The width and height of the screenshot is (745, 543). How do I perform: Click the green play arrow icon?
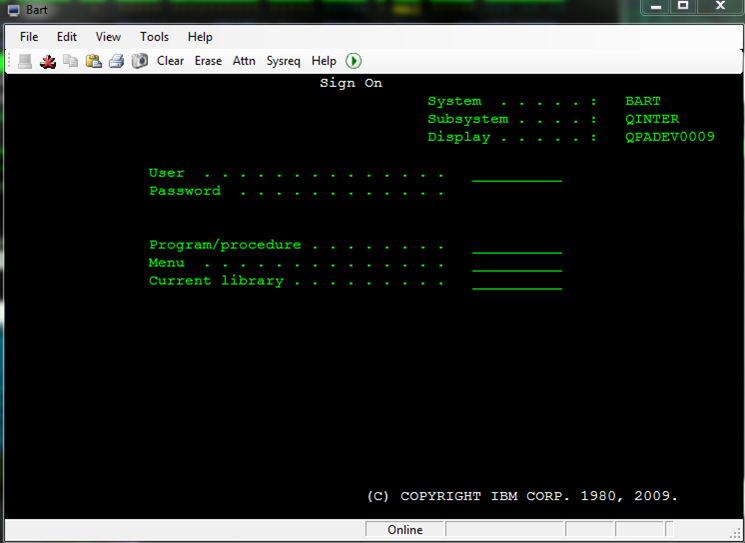[x=353, y=61]
